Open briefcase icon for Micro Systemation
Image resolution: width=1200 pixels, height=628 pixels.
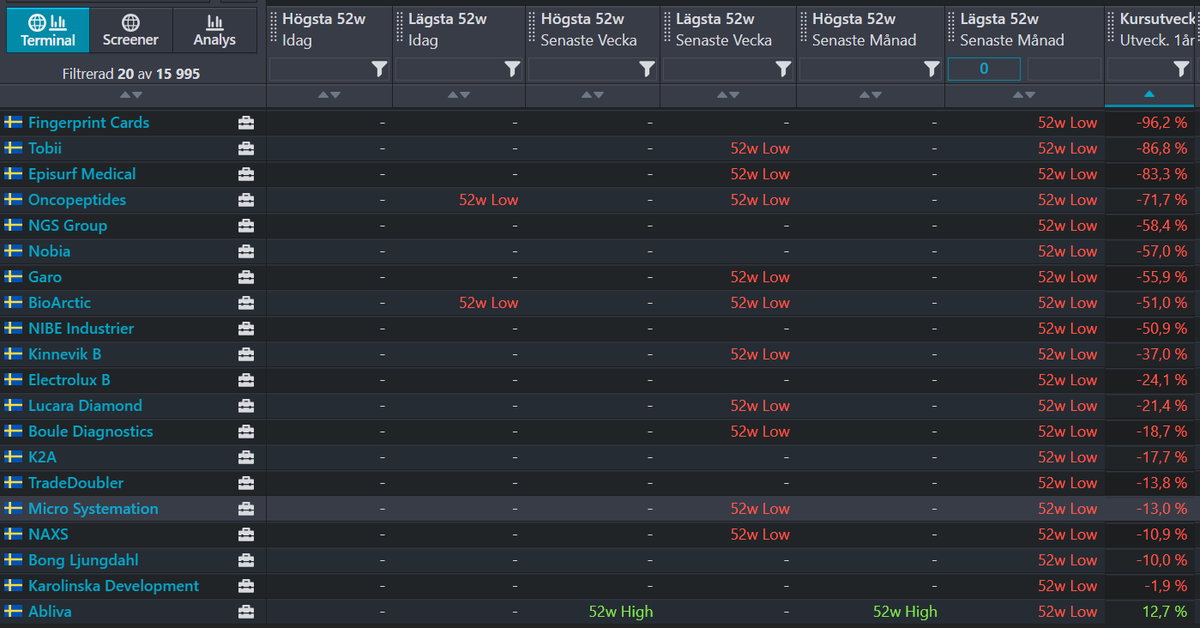click(x=246, y=509)
